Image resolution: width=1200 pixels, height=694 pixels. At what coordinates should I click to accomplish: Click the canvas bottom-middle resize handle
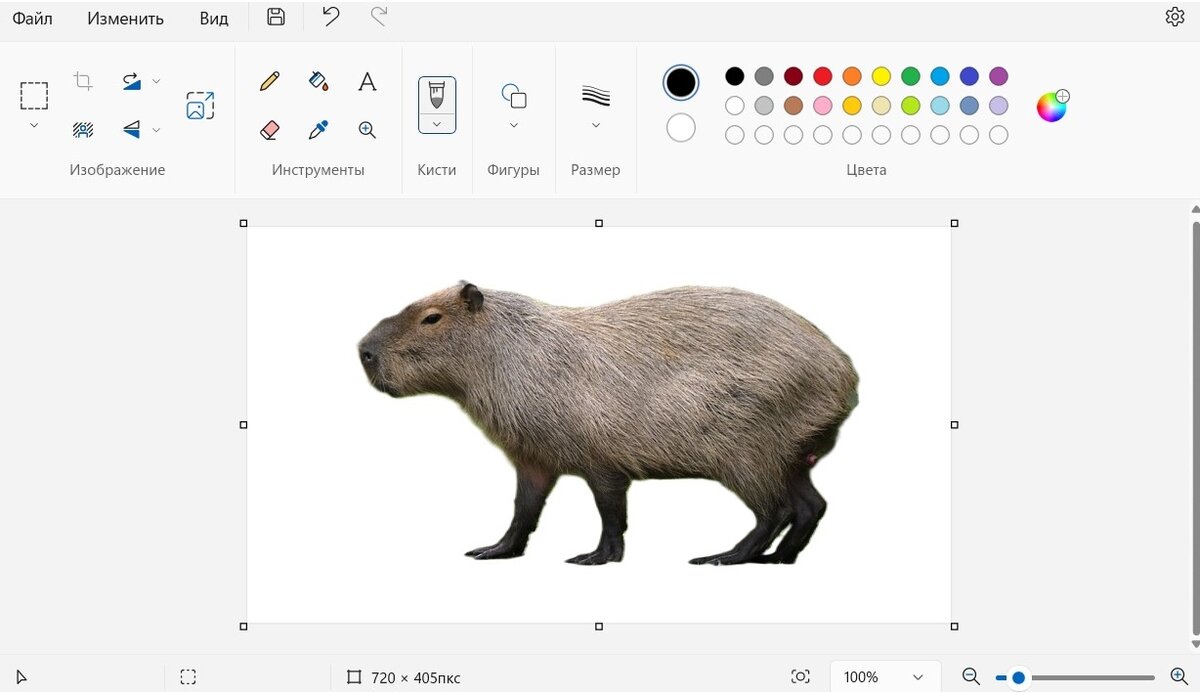(x=599, y=626)
